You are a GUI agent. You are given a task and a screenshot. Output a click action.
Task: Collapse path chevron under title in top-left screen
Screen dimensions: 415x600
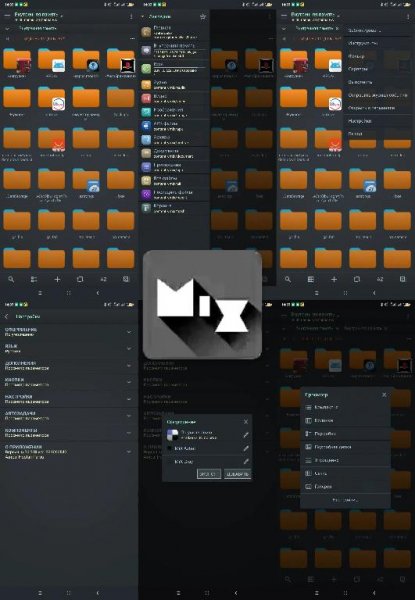(7, 28)
